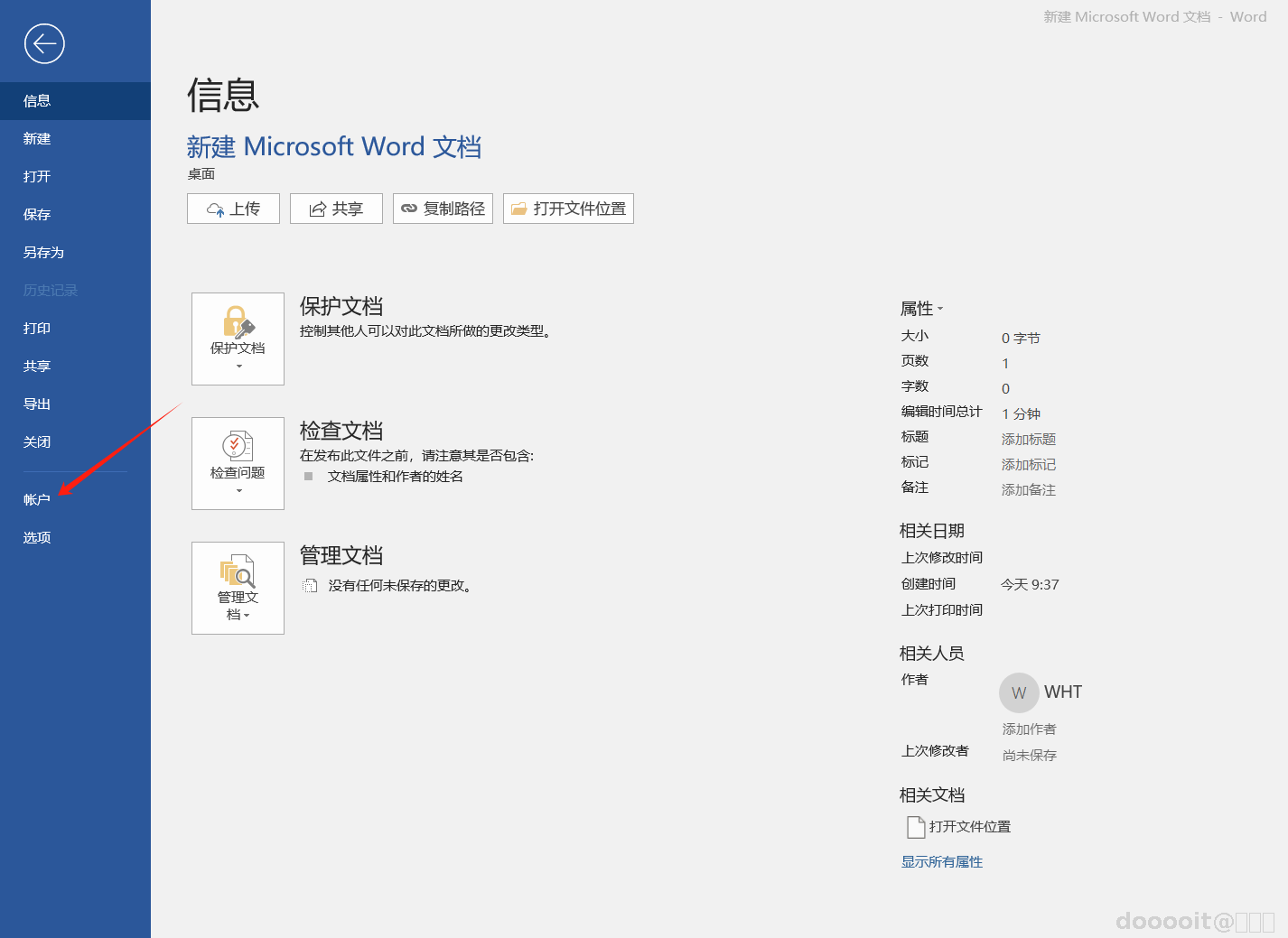This screenshot has height=938, width=1288.
Task: Select 打印 in the sidebar
Action: (x=75, y=328)
